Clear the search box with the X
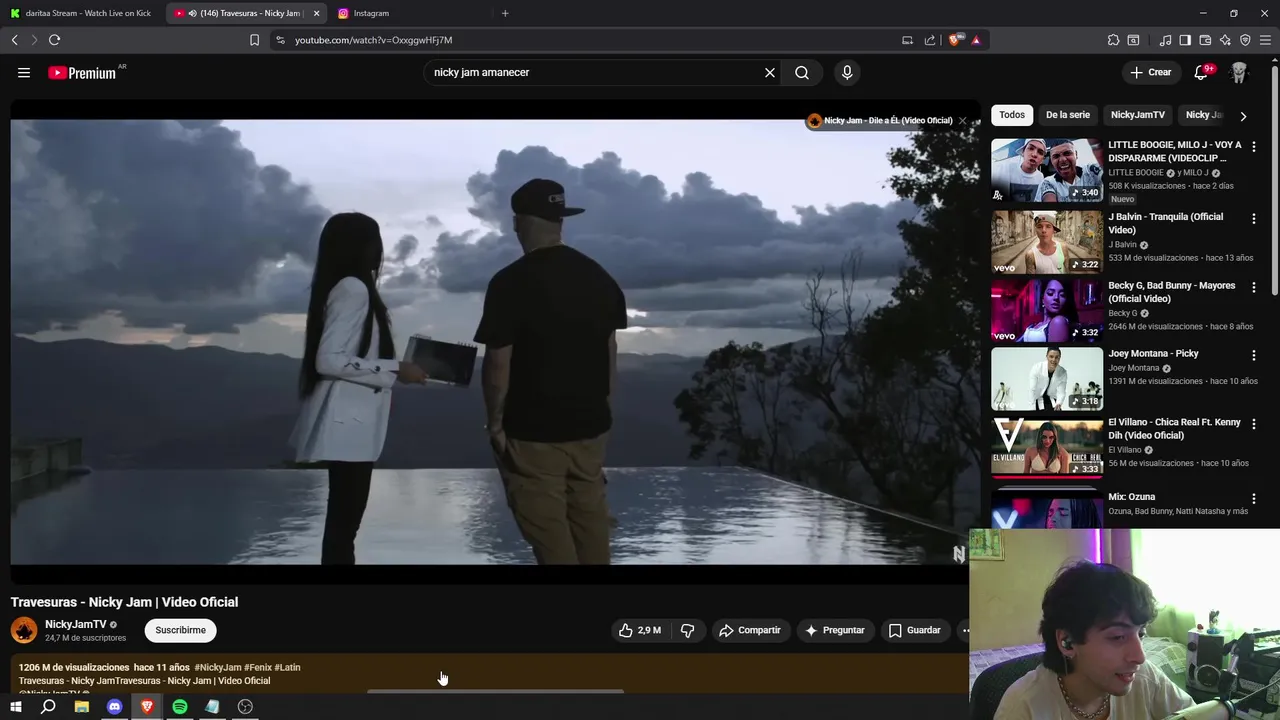Screen dimensions: 1280x720 point(770,72)
